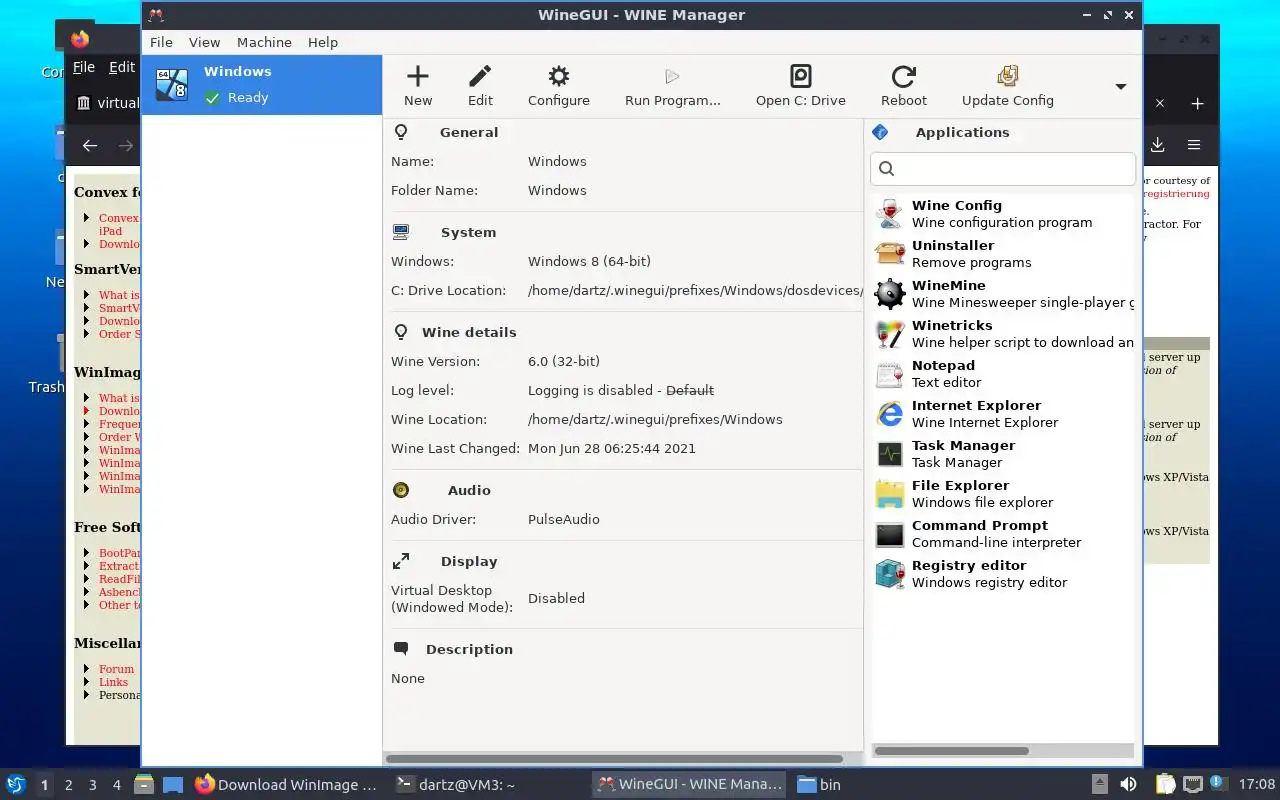Switch to bin file manager taskbar entry

[820, 785]
